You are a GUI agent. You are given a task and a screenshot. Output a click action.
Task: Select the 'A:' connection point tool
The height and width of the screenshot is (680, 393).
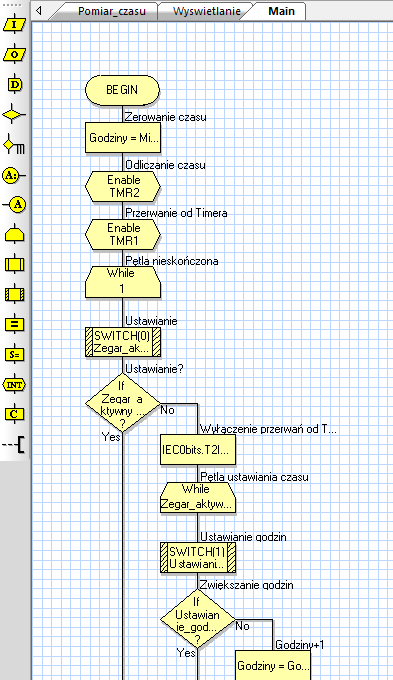point(14,175)
